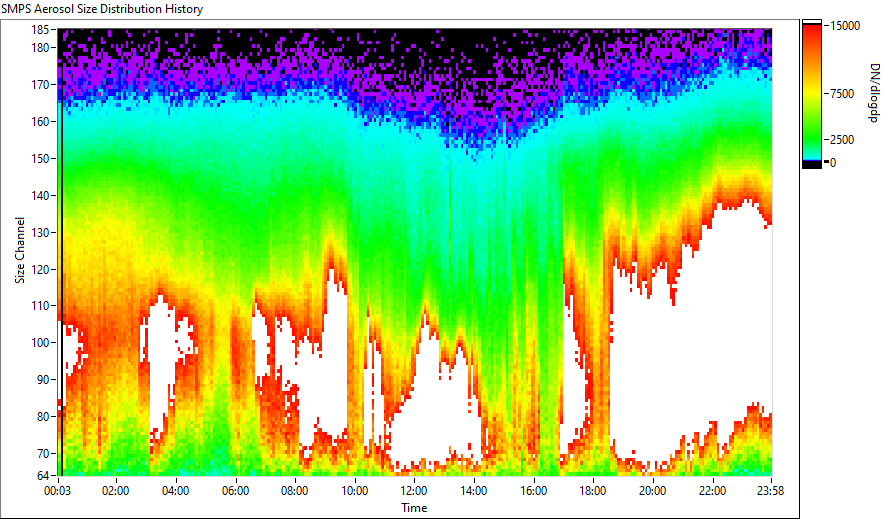Select the color bar gradient legend
This screenshot has height=519, width=884.
(812, 94)
